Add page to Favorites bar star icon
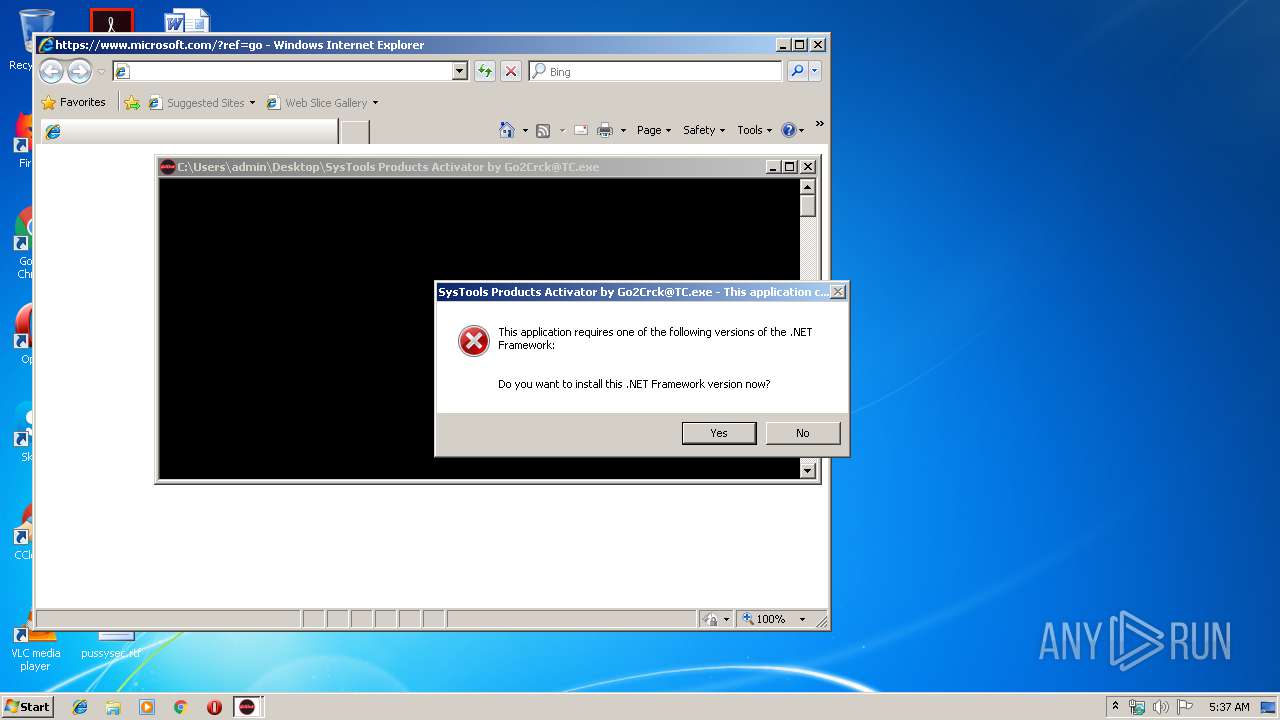The width and height of the screenshot is (1280, 720). coord(132,102)
